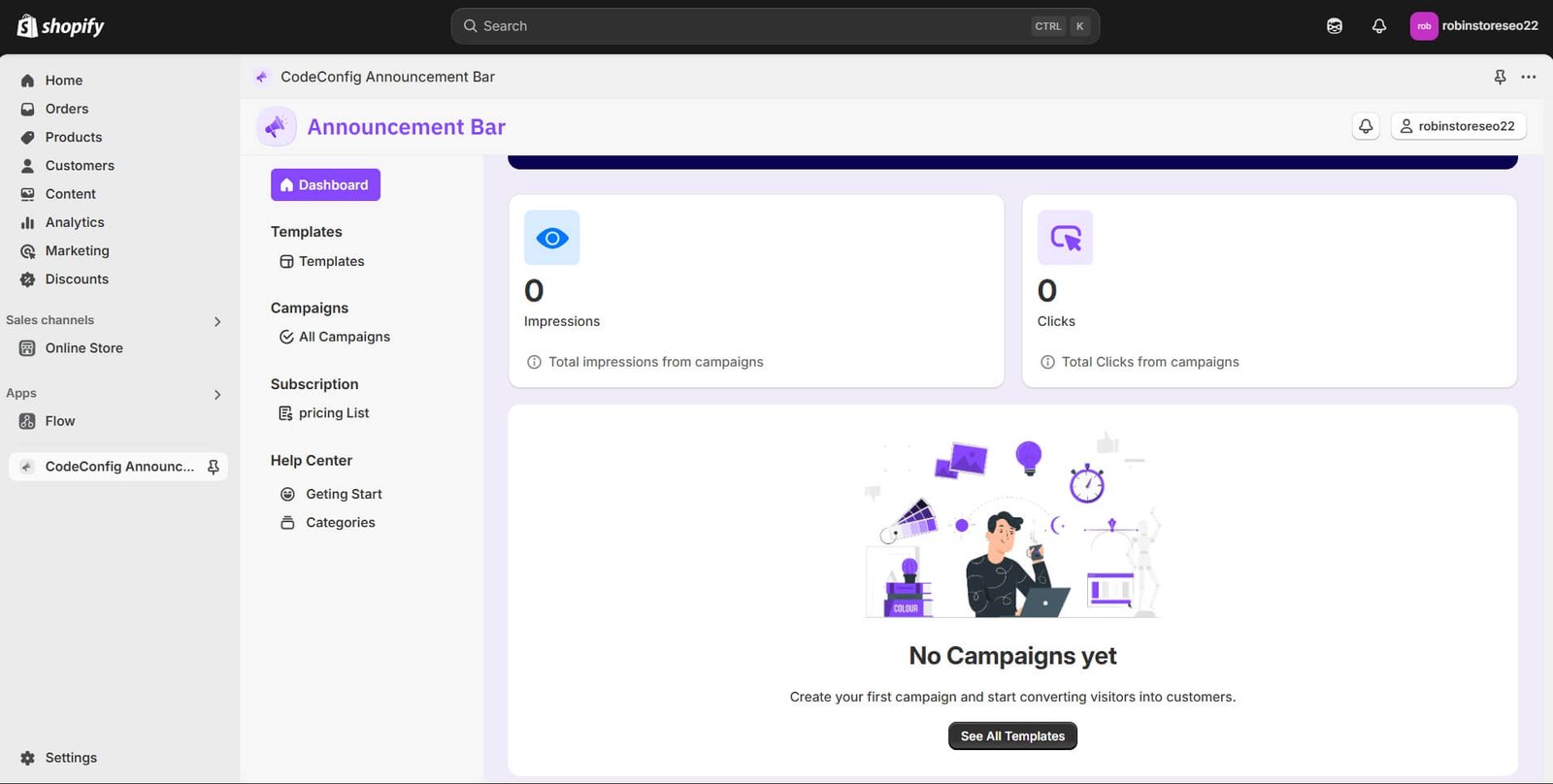Open Geting Start help page
The height and width of the screenshot is (784, 1553).
pos(331,494)
